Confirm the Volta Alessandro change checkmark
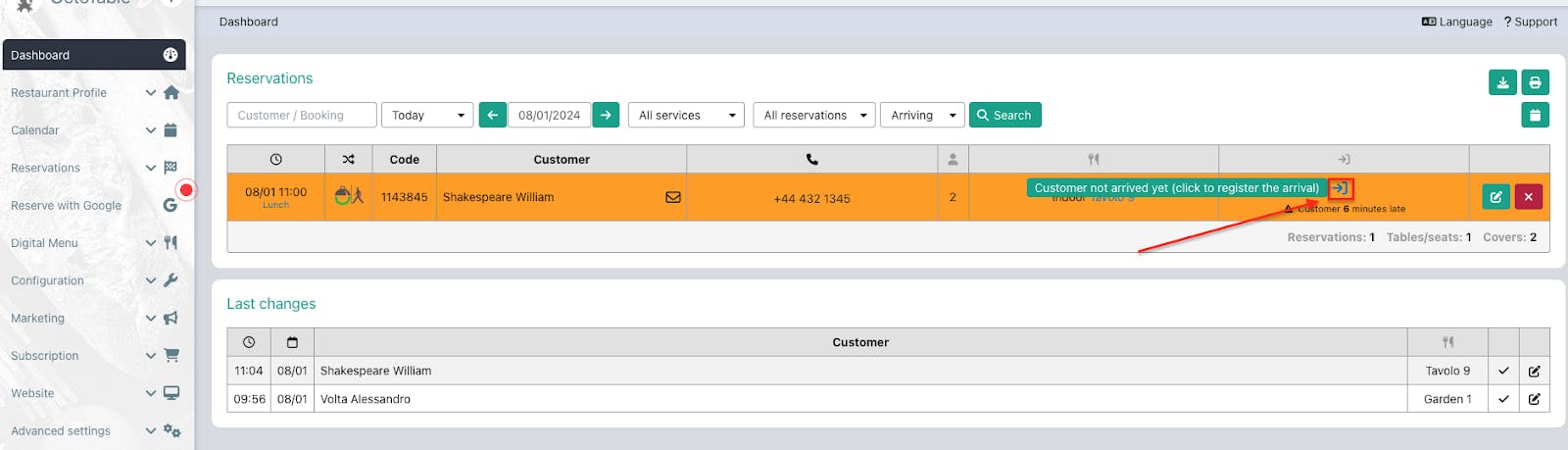 click(x=1503, y=399)
